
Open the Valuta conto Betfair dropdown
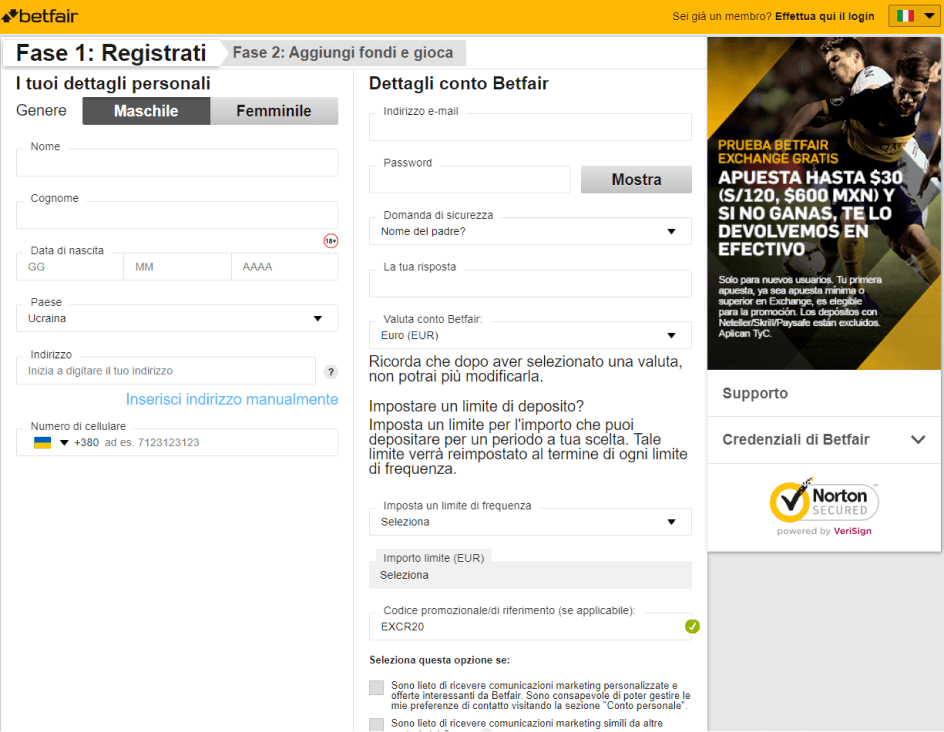coord(530,335)
